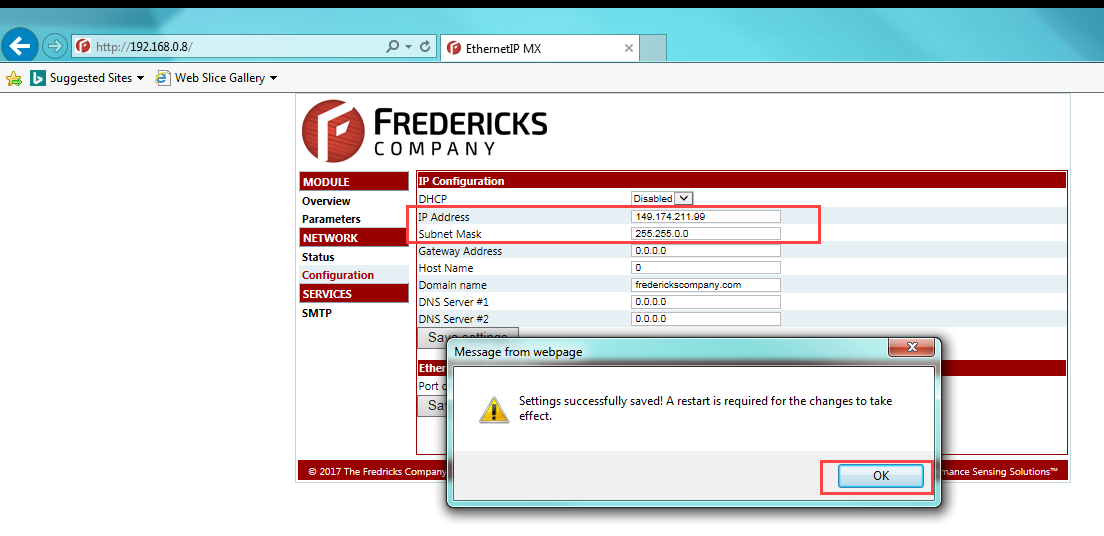Click the site favicon in the address bar

tap(83, 46)
